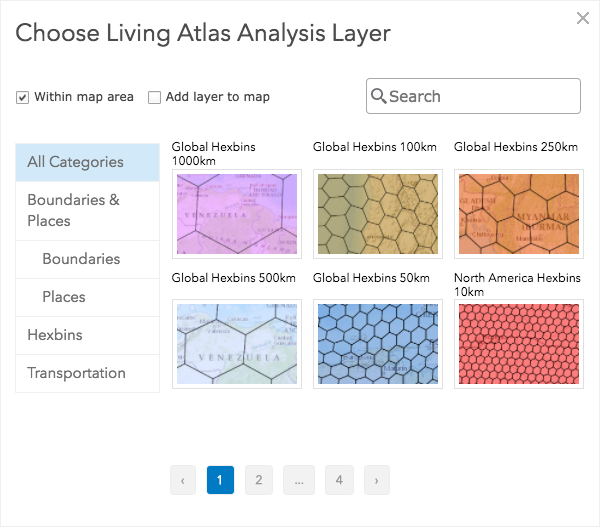Jump to page 2

click(258, 480)
